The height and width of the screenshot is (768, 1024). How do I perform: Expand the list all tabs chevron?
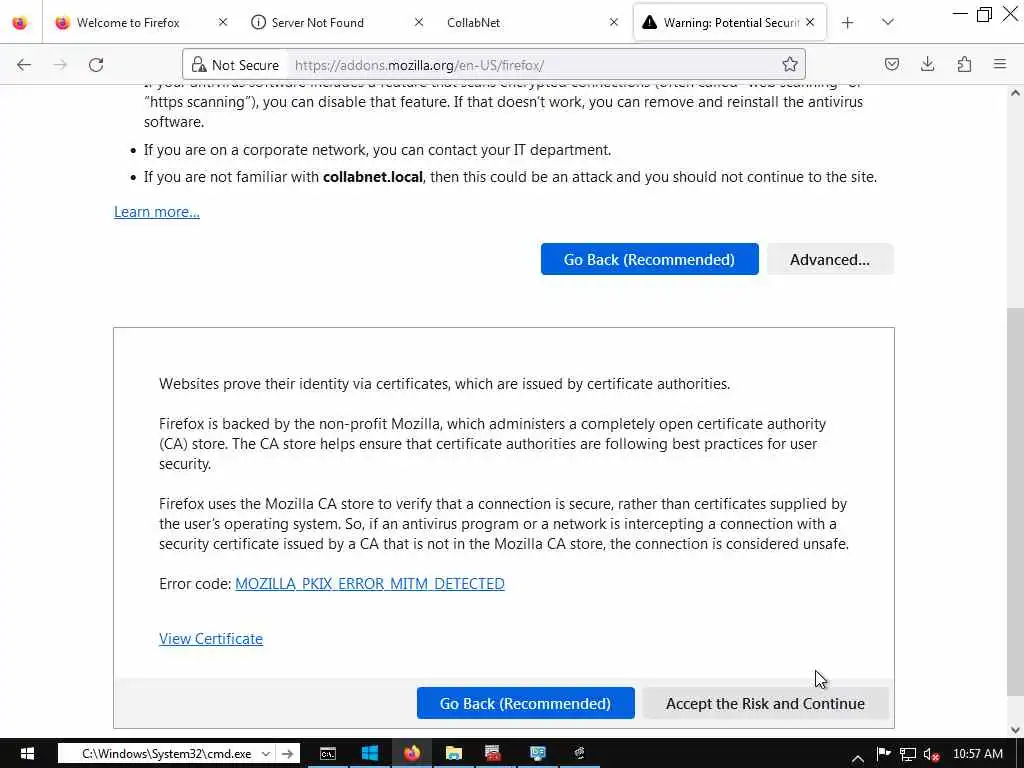(888, 22)
